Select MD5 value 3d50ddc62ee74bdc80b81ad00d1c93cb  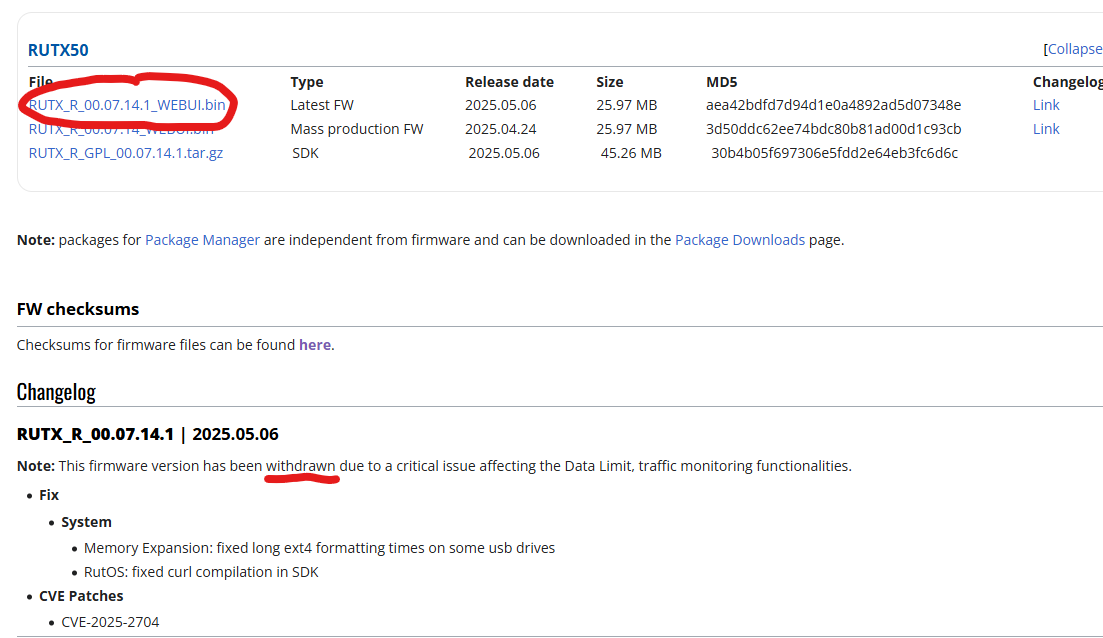(834, 129)
